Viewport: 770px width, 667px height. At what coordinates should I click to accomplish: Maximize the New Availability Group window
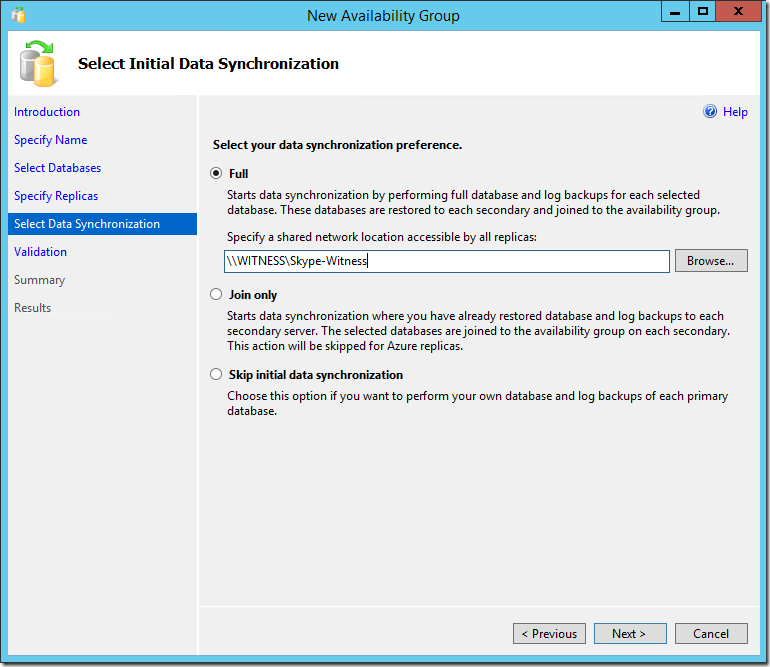703,11
